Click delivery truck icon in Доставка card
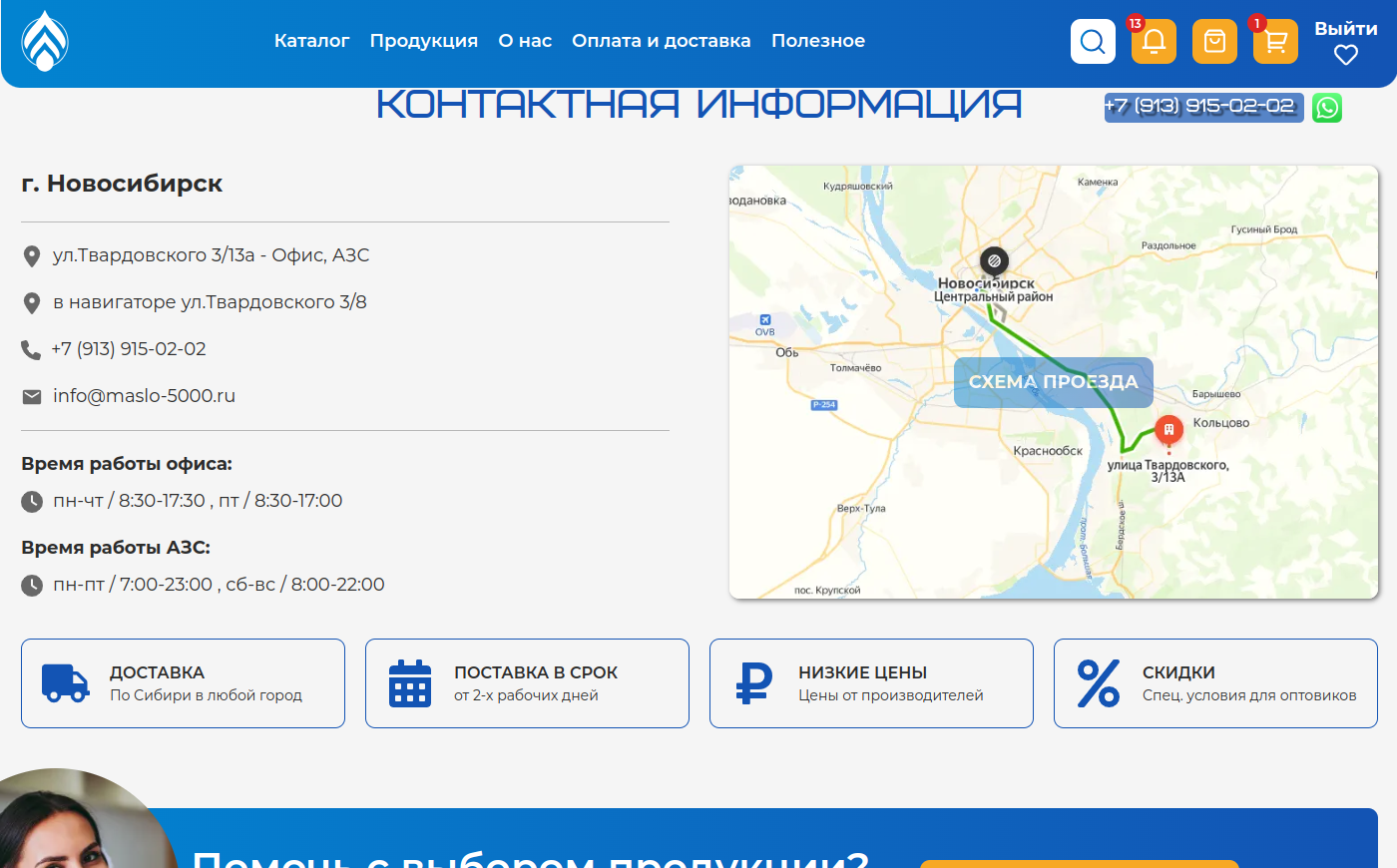 pos(66,683)
